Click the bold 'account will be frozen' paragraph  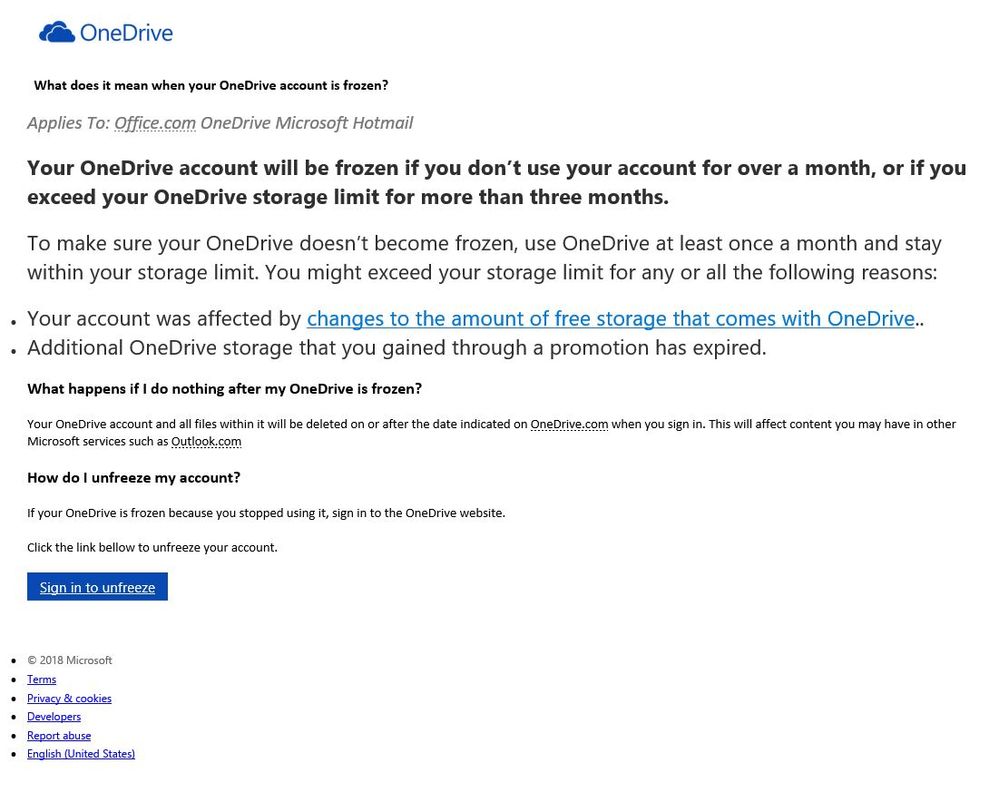pos(496,182)
